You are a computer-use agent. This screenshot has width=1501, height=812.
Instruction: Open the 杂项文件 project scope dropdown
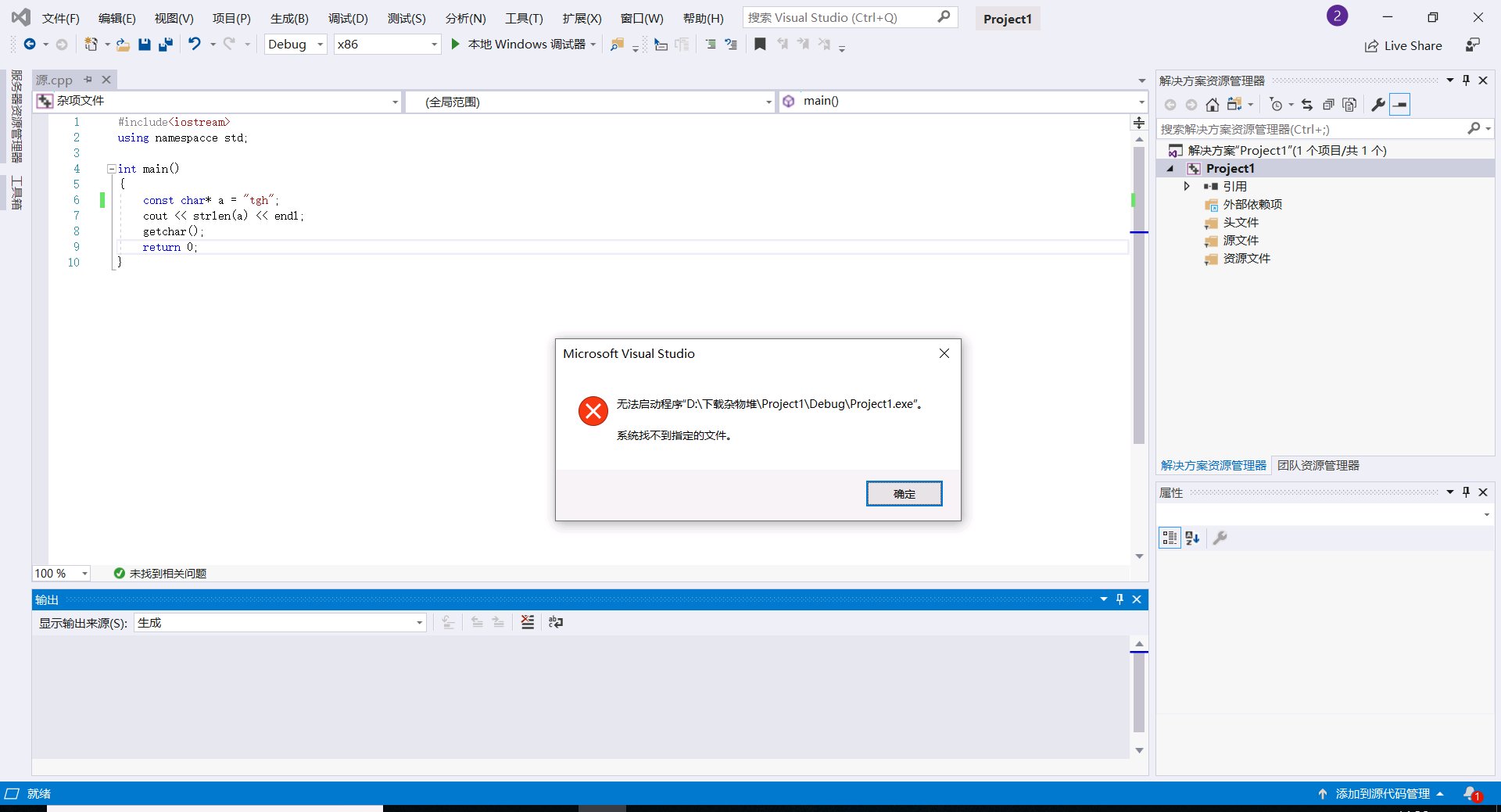point(217,102)
